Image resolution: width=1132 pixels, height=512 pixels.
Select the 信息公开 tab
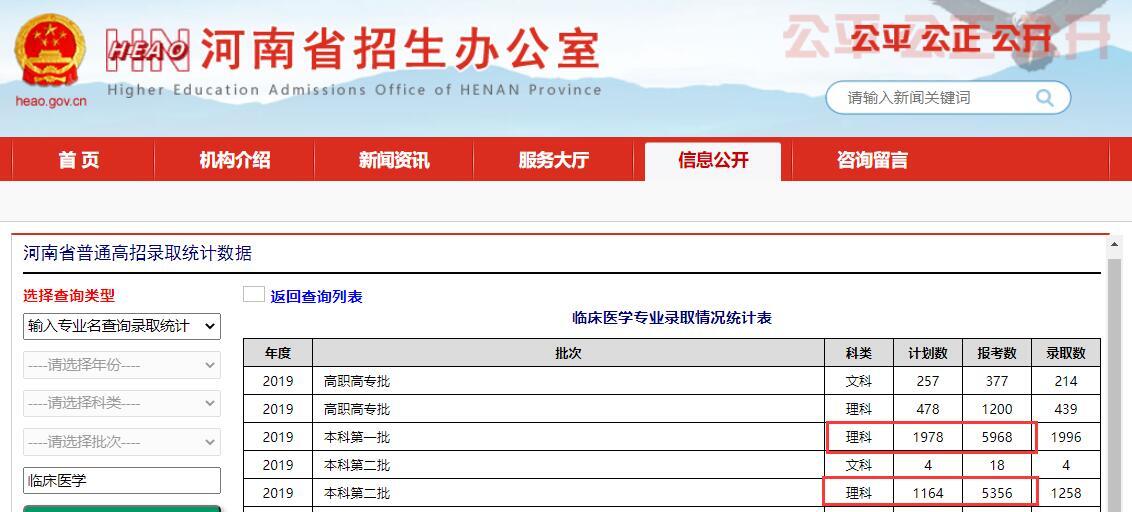click(713, 160)
